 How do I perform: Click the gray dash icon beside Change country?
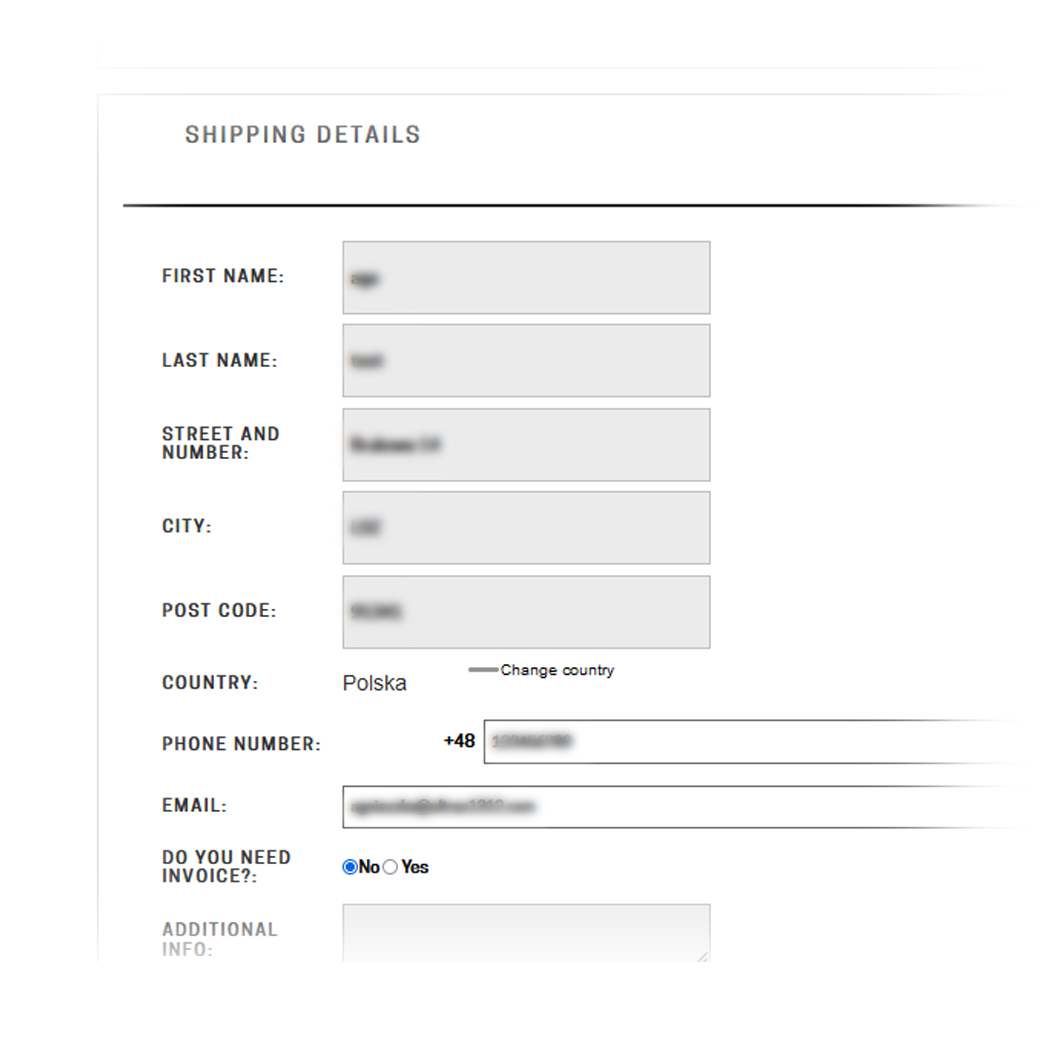(483, 670)
